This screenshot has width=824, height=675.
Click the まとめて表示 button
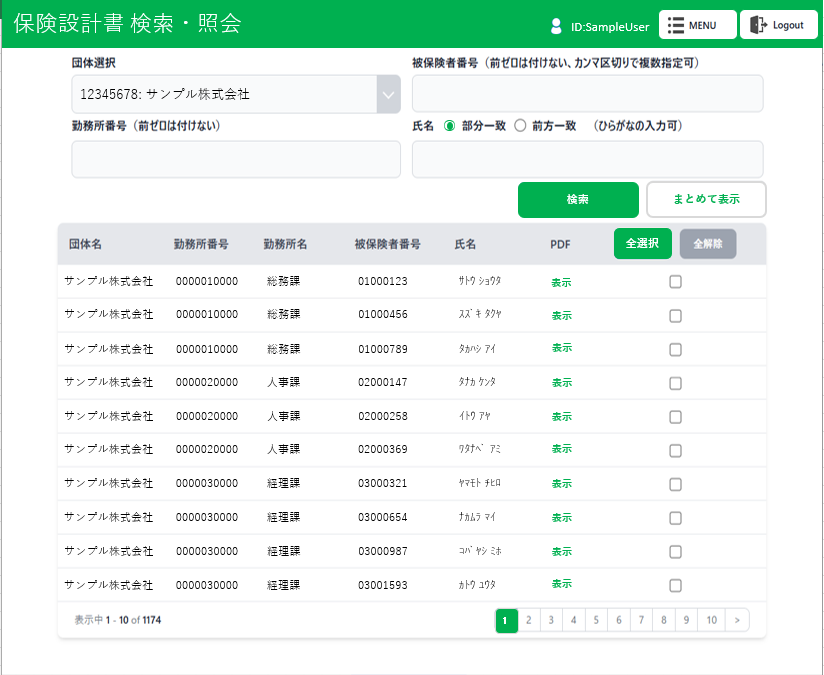(x=706, y=199)
